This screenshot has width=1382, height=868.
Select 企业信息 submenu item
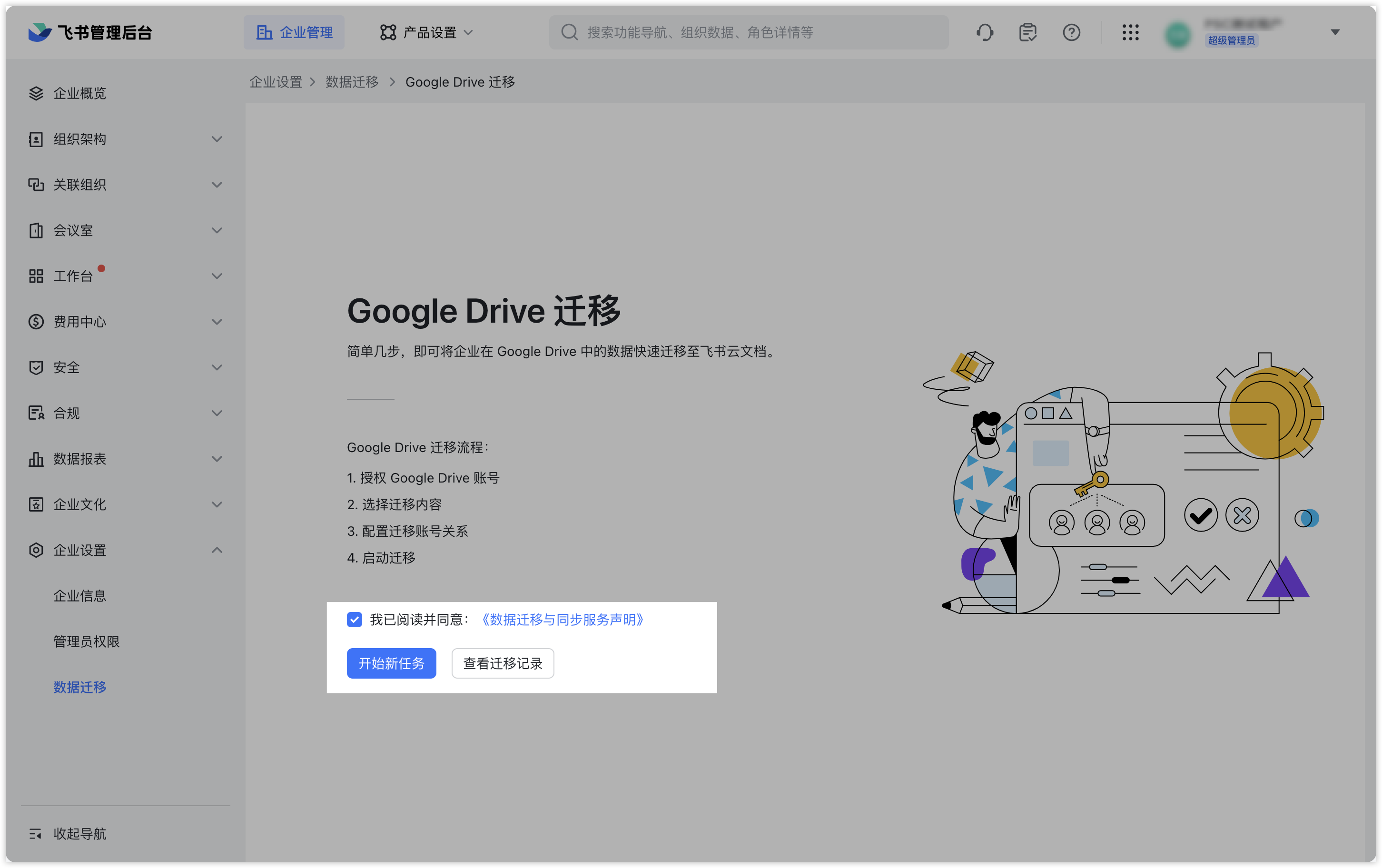click(80, 596)
